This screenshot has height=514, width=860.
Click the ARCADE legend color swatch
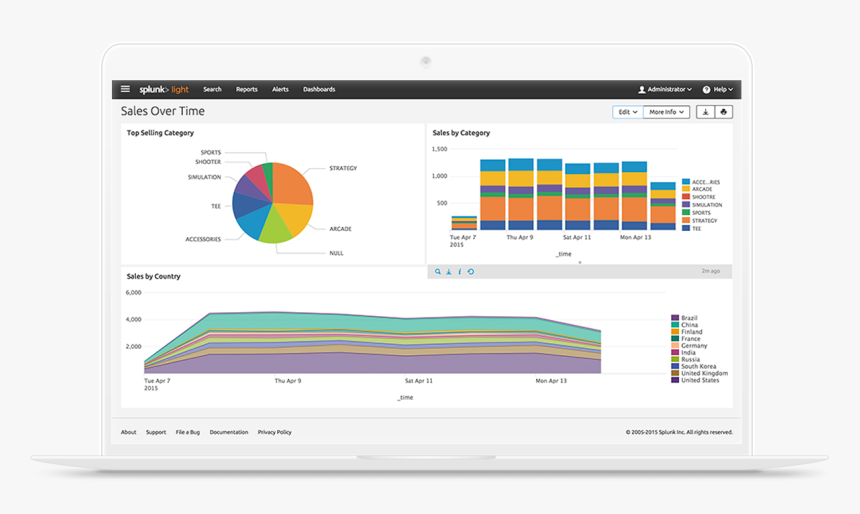point(686,189)
